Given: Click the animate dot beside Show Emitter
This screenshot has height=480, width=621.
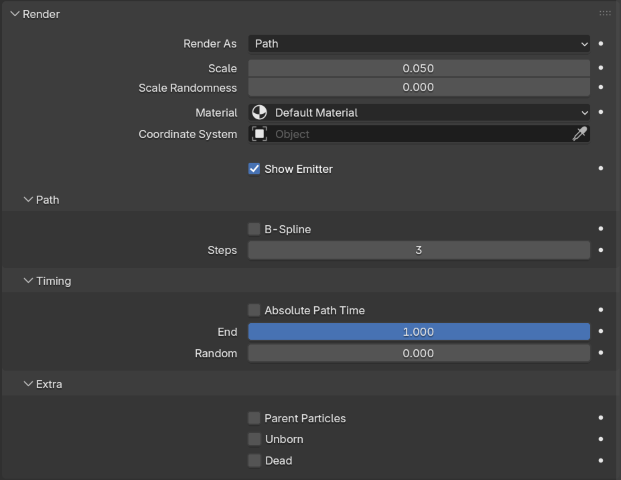Looking at the screenshot, I should [601, 169].
